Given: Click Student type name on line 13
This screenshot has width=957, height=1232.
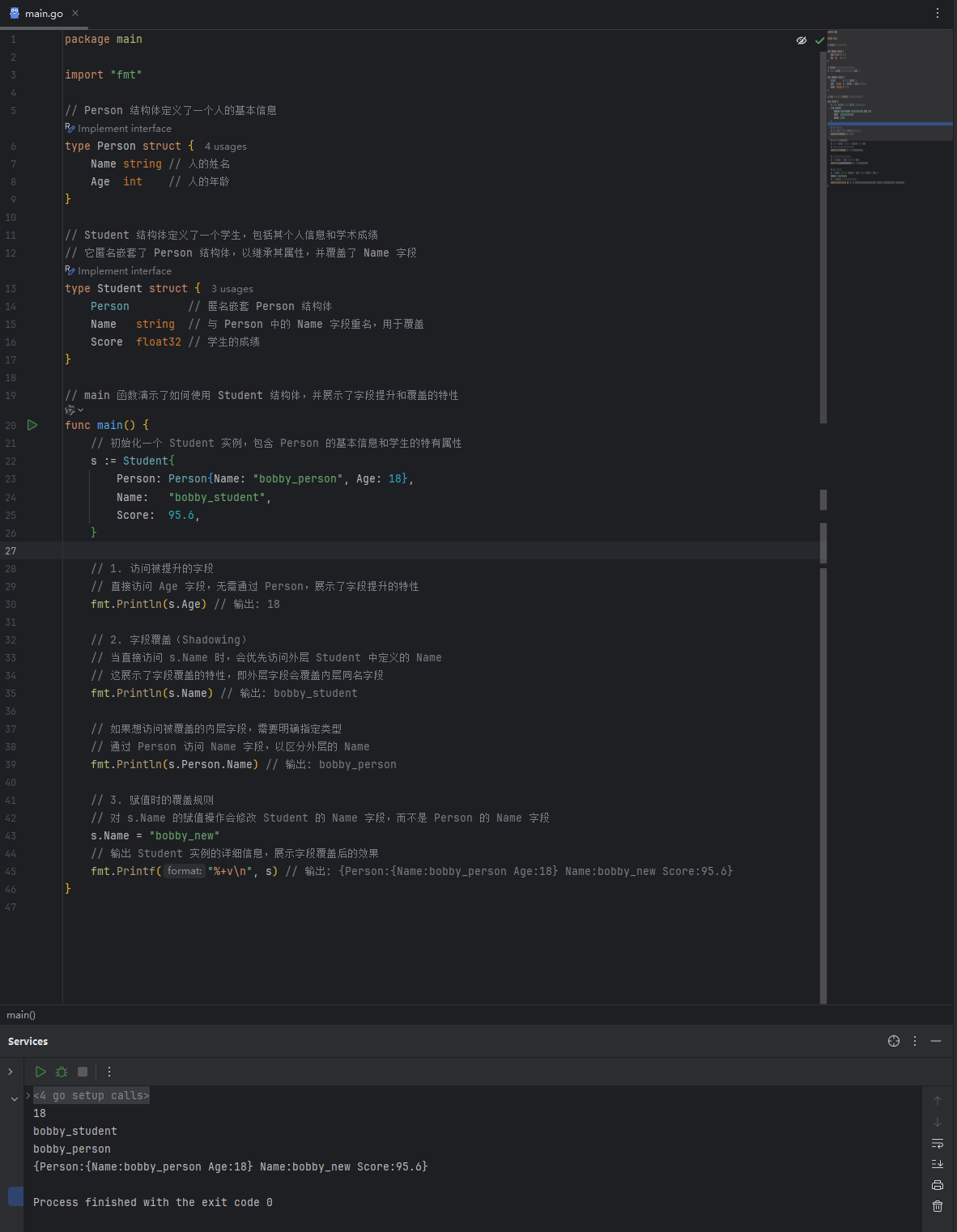Looking at the screenshot, I should [120, 288].
